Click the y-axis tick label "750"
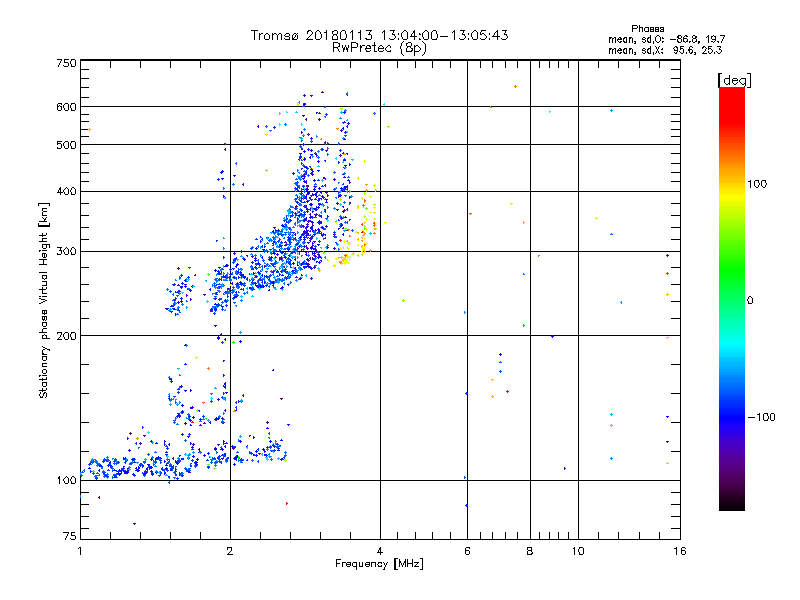800x600 pixels. pos(66,63)
